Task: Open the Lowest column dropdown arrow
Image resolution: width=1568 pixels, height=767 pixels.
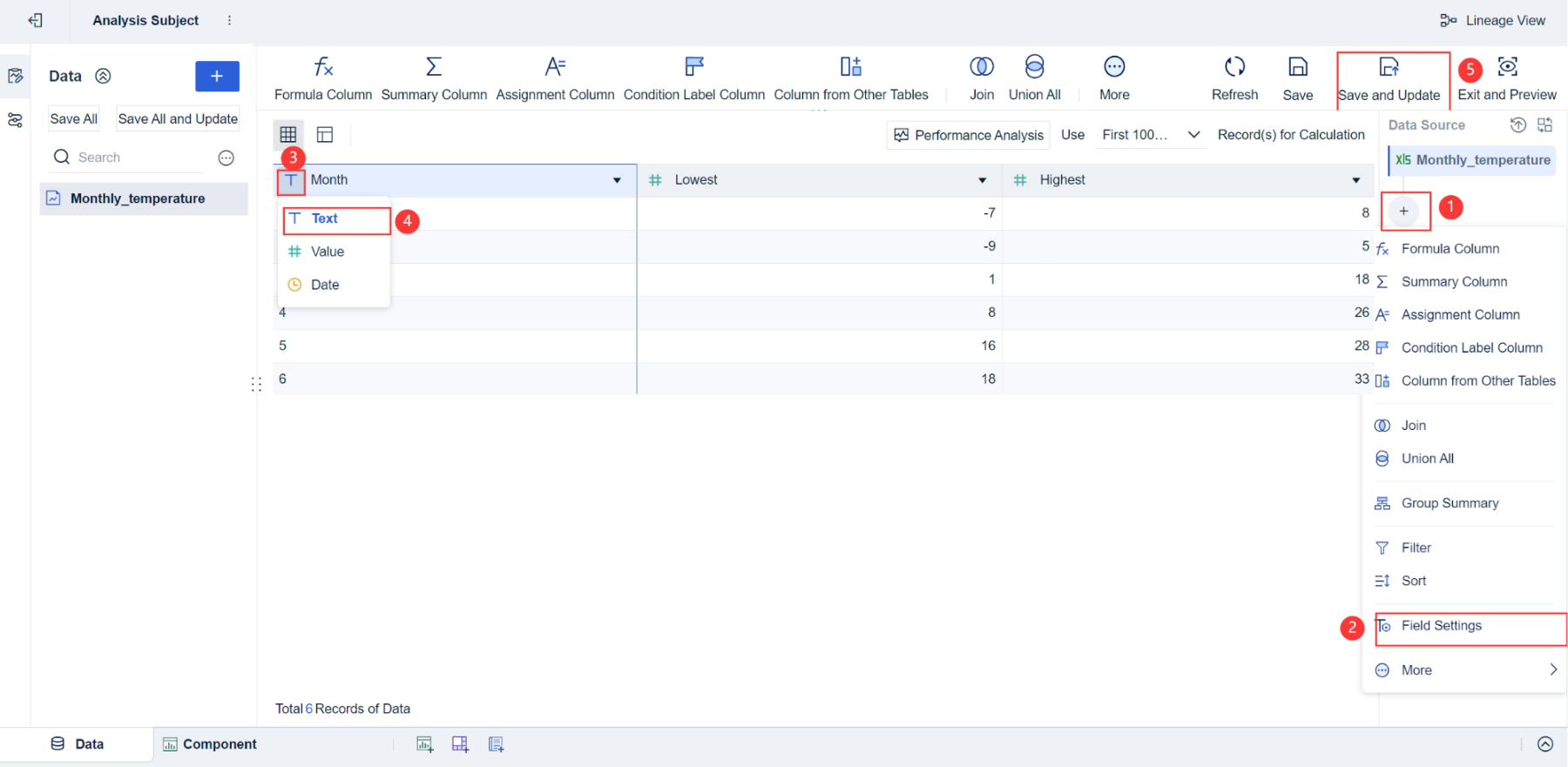Action: coord(983,180)
